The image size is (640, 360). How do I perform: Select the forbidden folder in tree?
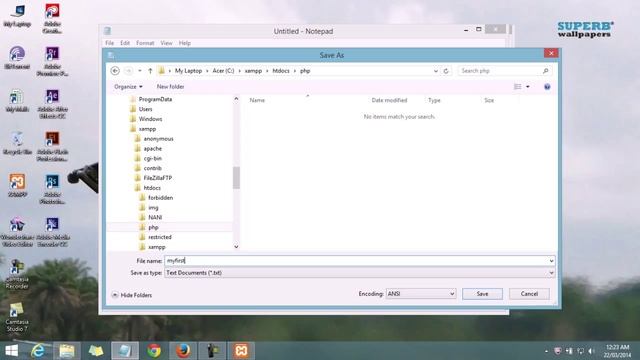(160, 198)
